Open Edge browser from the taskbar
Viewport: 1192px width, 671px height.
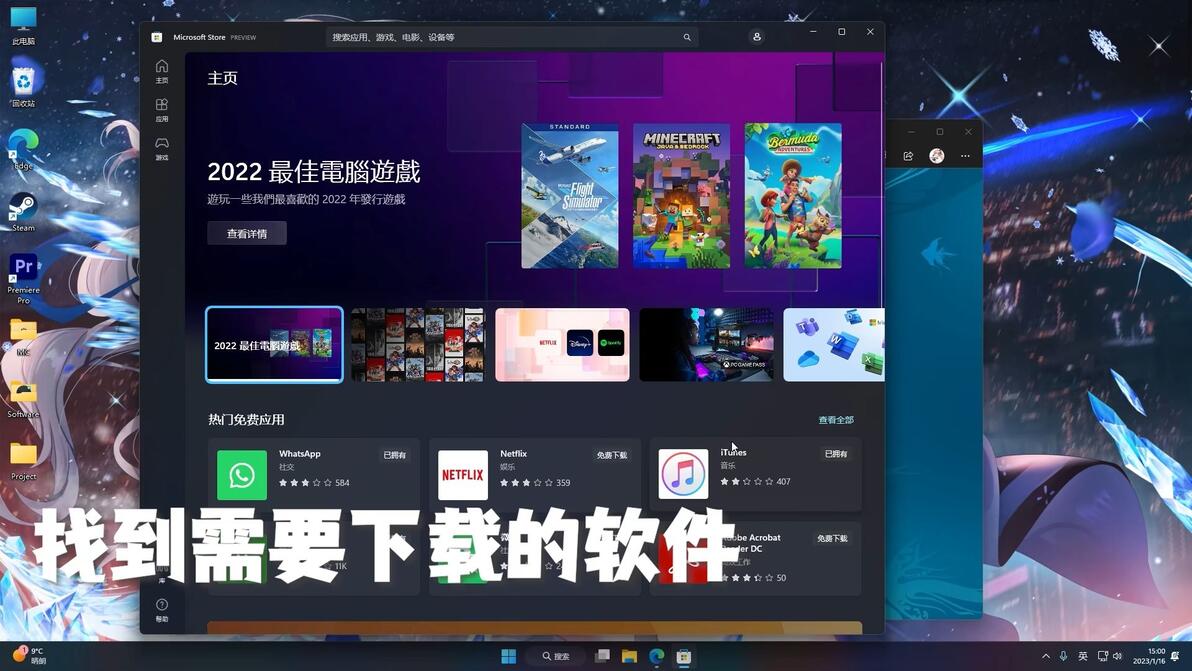tap(657, 656)
